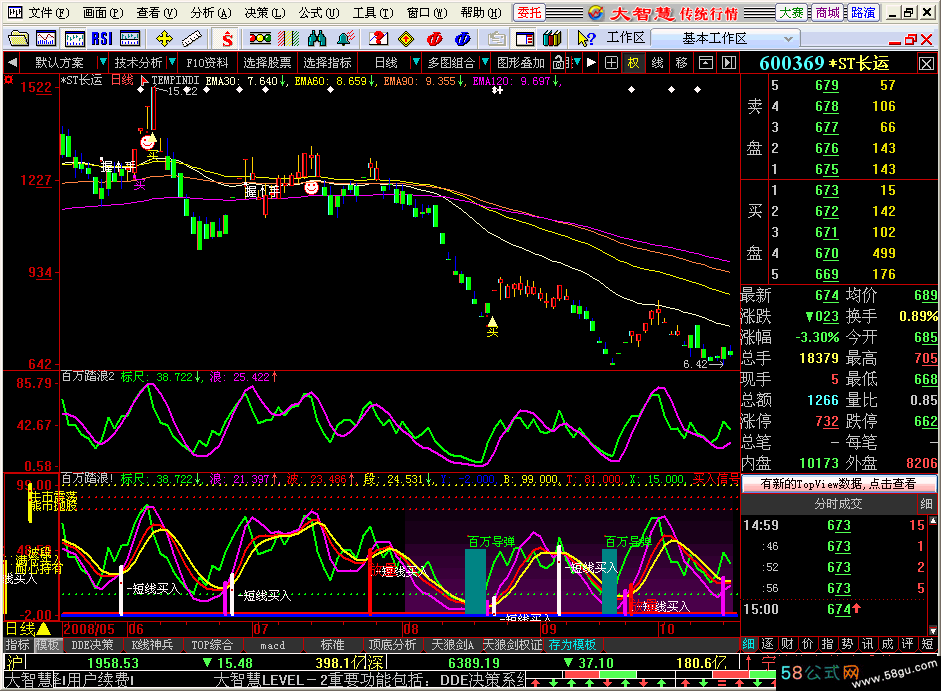Toggle the 财 finance button

coord(788,644)
